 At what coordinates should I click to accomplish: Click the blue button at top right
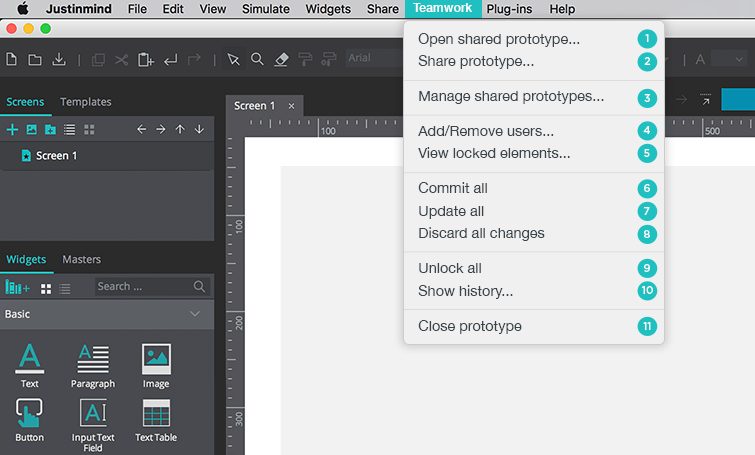pos(738,100)
